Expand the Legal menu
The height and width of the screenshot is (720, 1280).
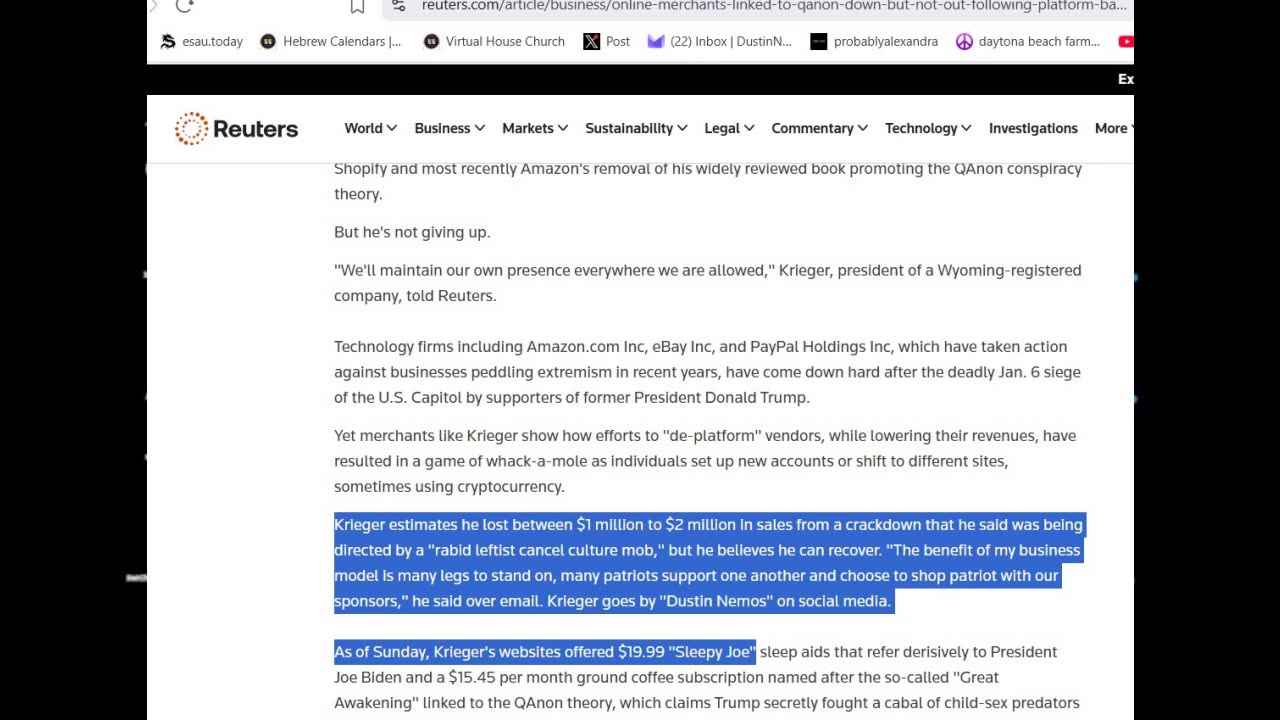point(729,128)
